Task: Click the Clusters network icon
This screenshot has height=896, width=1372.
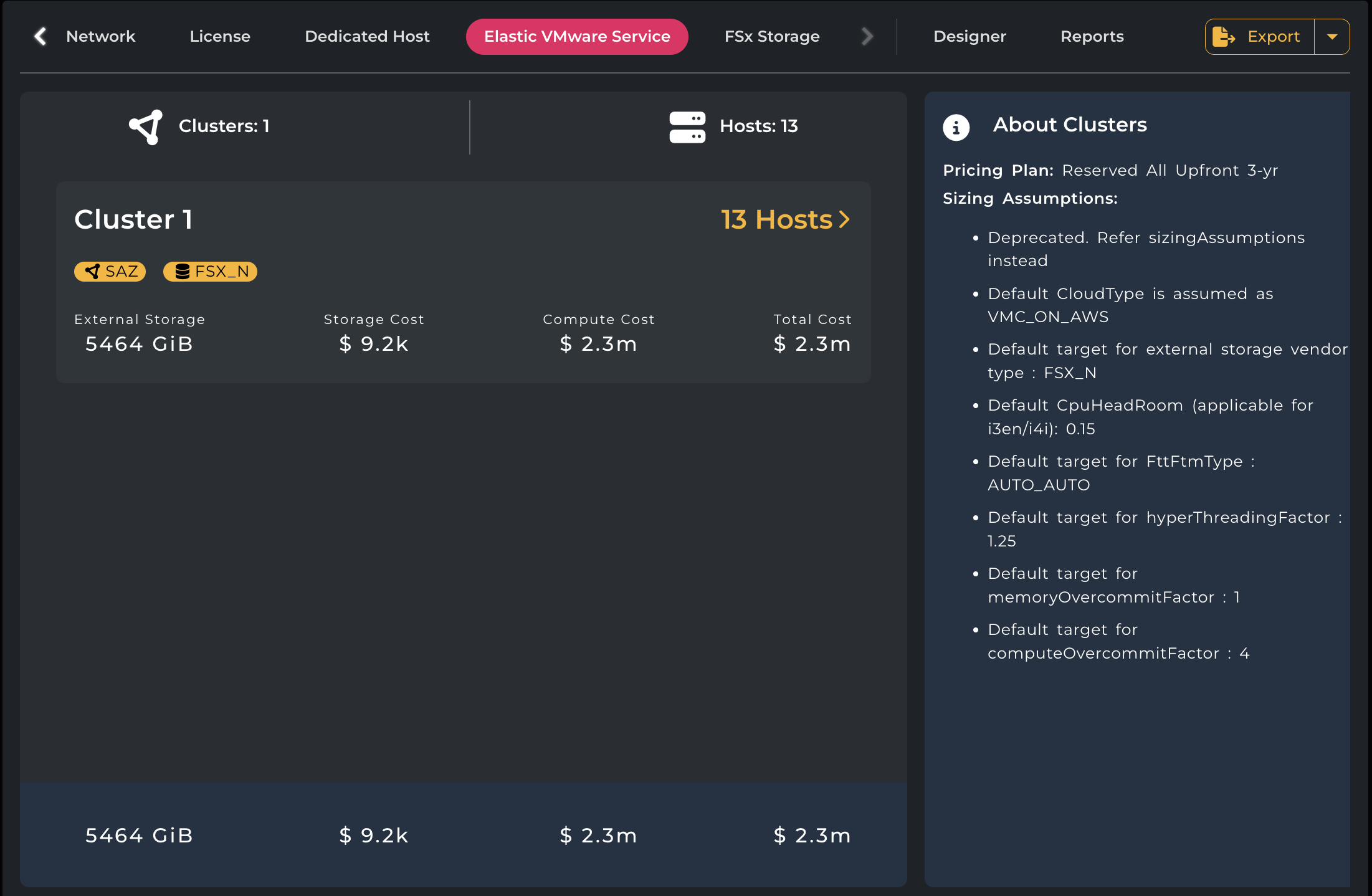Action: pyautogui.click(x=146, y=126)
